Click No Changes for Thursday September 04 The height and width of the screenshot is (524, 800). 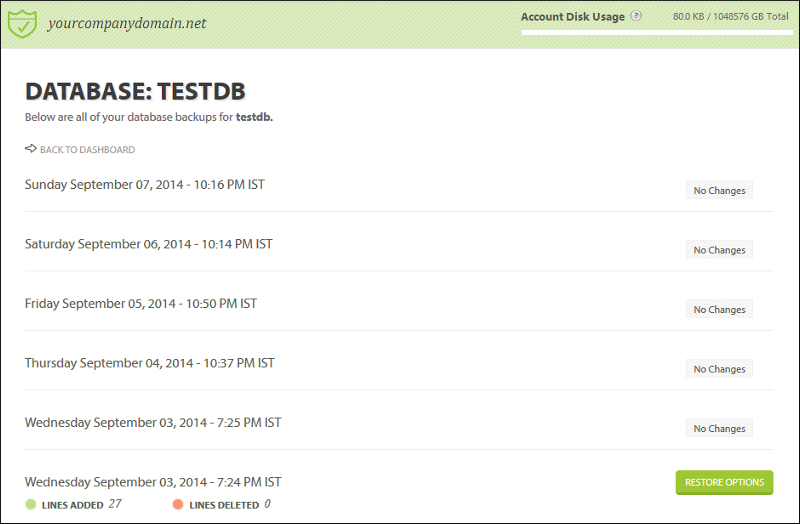click(719, 369)
